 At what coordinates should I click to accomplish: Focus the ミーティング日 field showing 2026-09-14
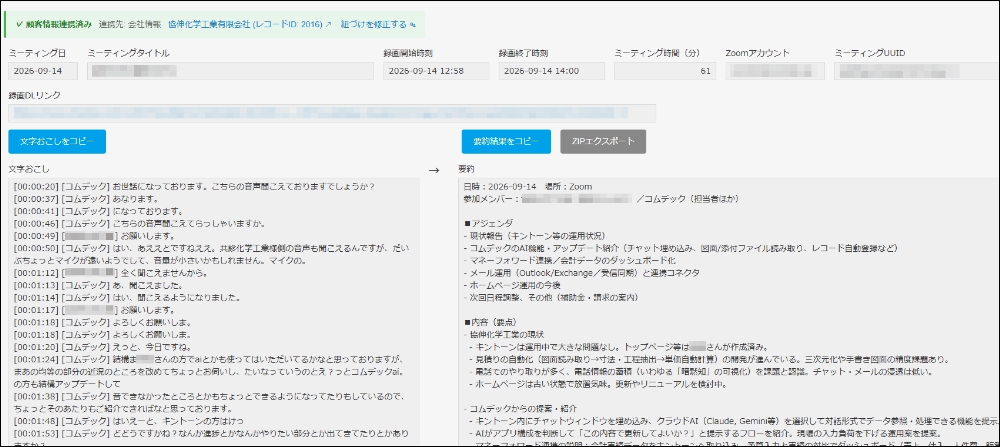coord(43,71)
